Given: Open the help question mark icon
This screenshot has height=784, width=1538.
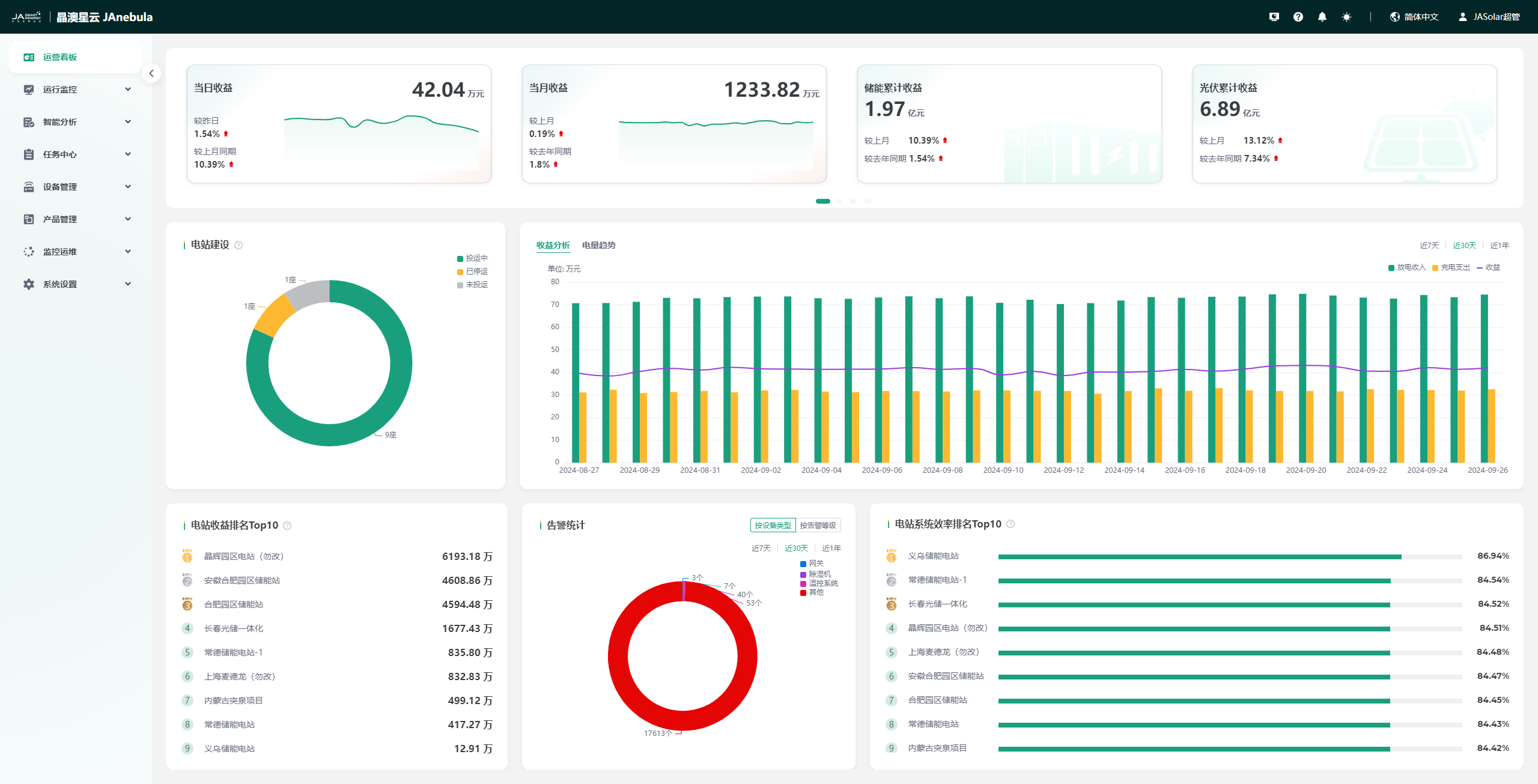Looking at the screenshot, I should pyautogui.click(x=1298, y=17).
